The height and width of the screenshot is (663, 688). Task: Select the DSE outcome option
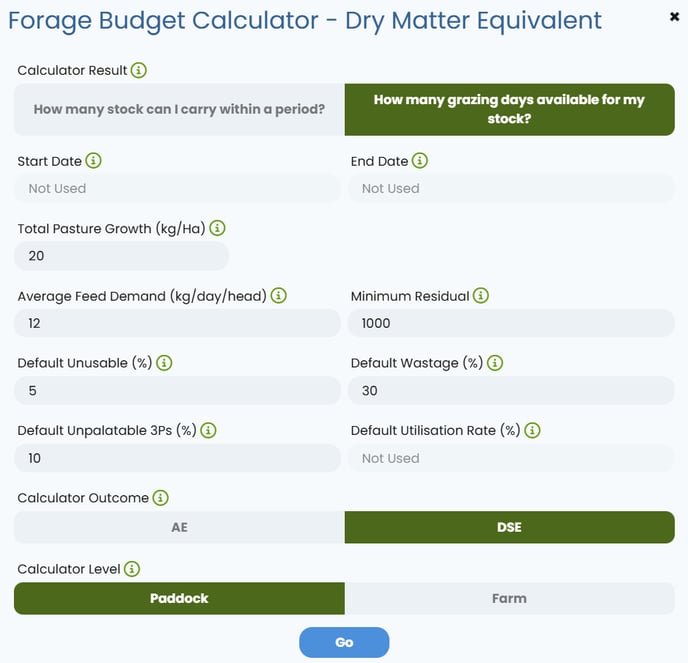[x=509, y=527]
